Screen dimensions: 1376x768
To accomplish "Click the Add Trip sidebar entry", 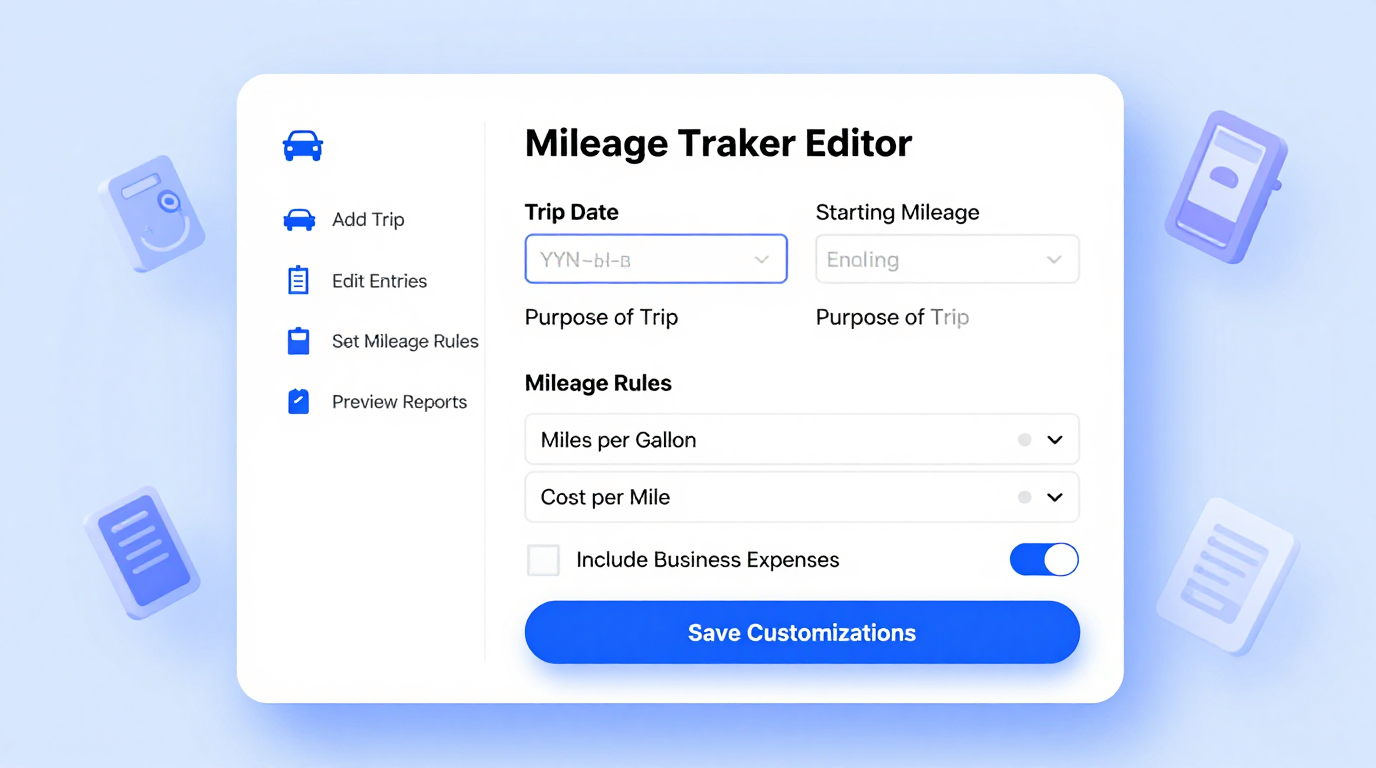I will click(x=367, y=219).
